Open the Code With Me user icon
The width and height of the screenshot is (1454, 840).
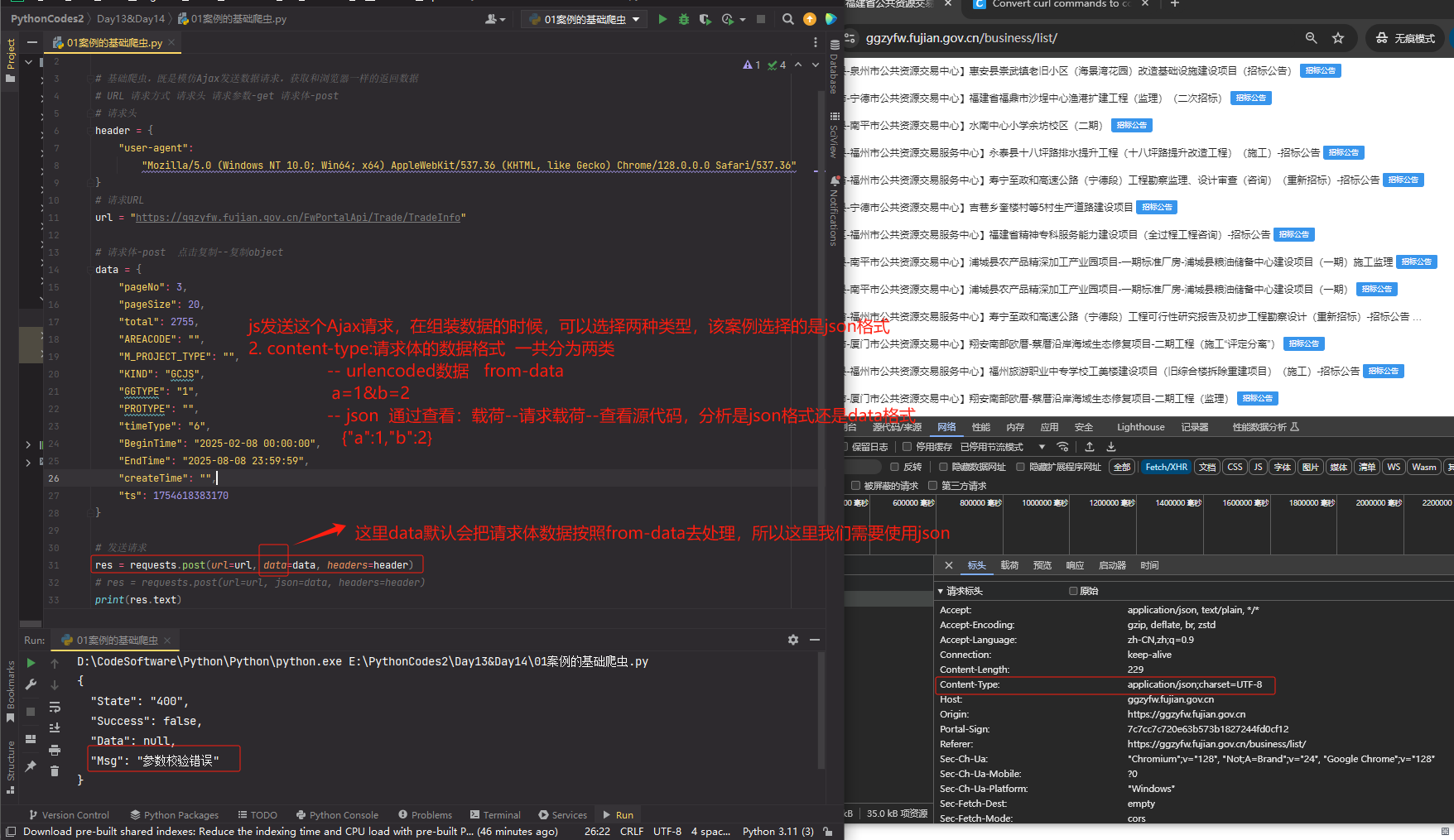[x=491, y=19]
